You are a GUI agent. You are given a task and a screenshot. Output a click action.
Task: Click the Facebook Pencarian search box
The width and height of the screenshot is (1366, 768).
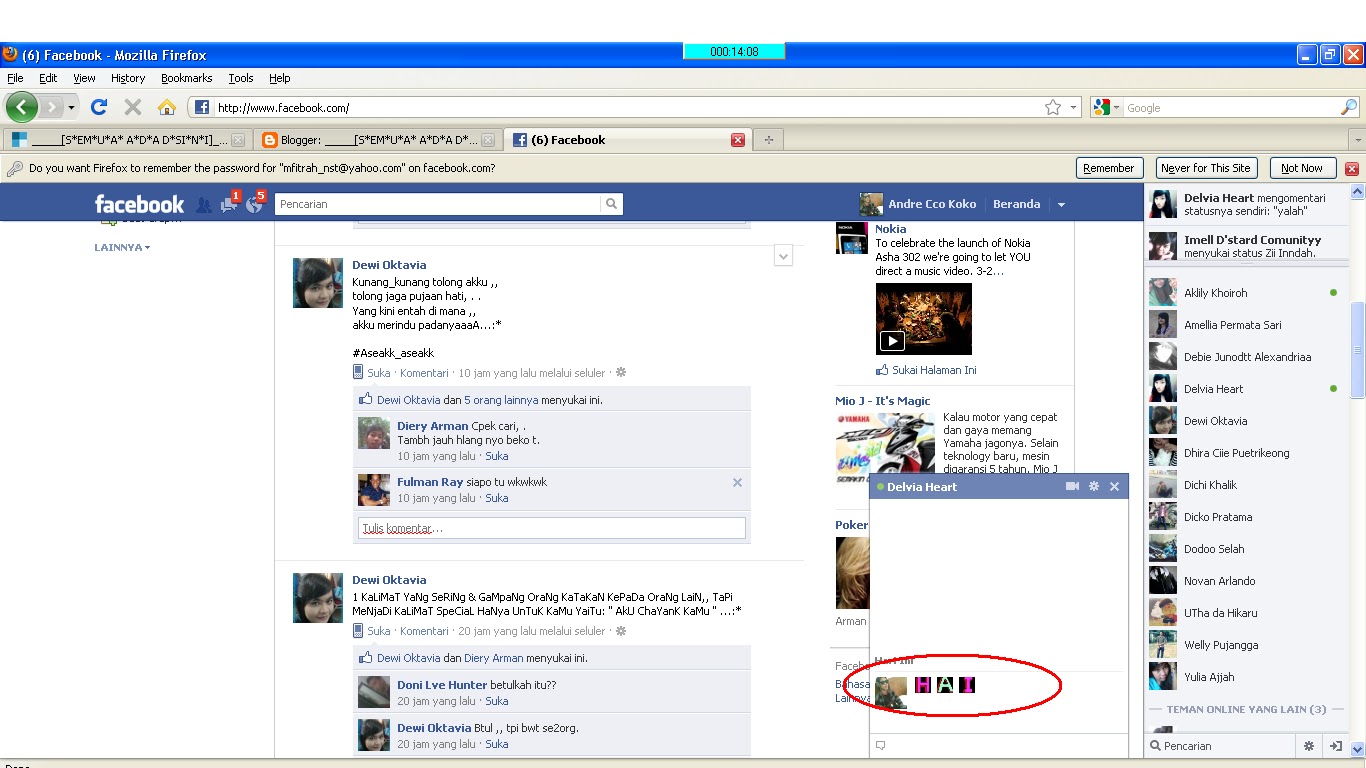[x=438, y=204]
